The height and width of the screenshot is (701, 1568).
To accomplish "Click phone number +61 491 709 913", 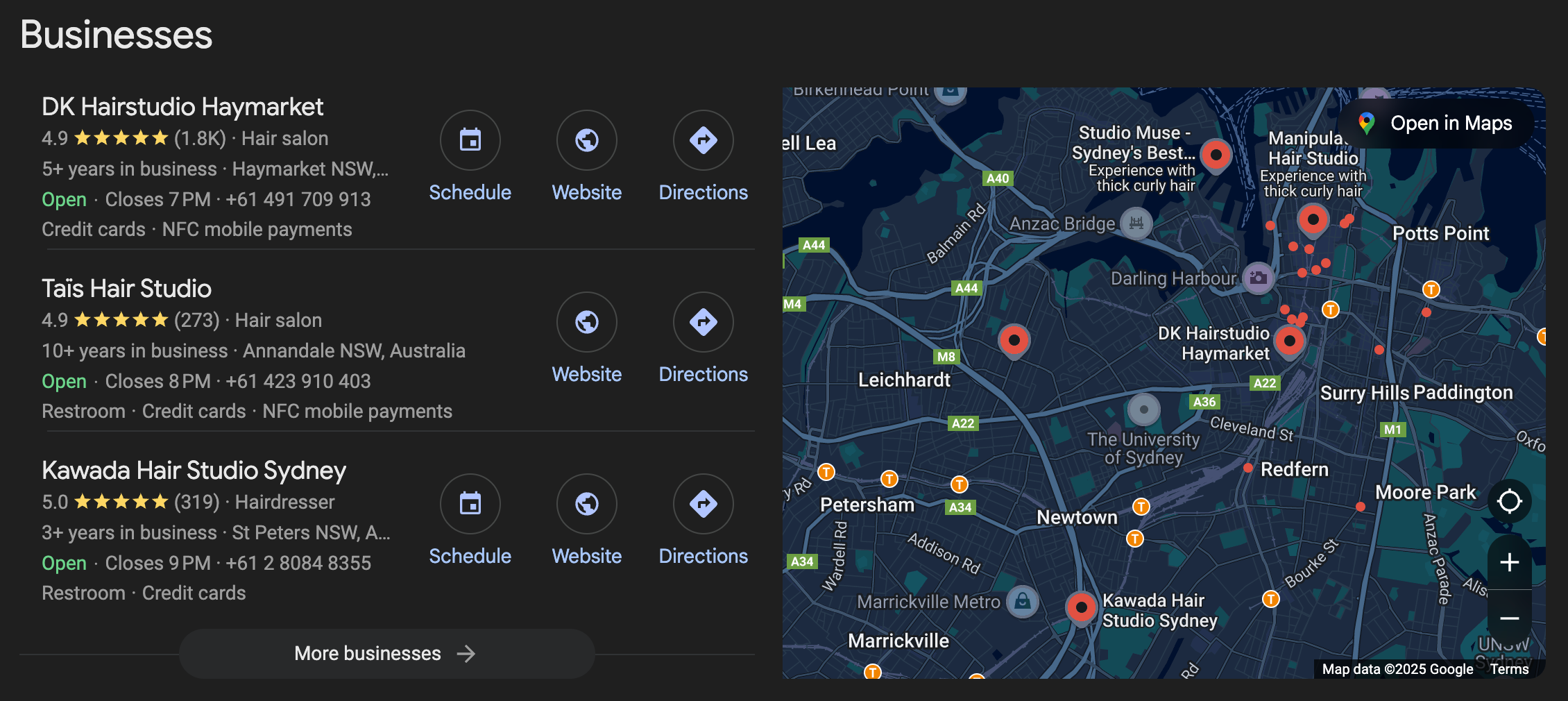I will pyautogui.click(x=298, y=199).
